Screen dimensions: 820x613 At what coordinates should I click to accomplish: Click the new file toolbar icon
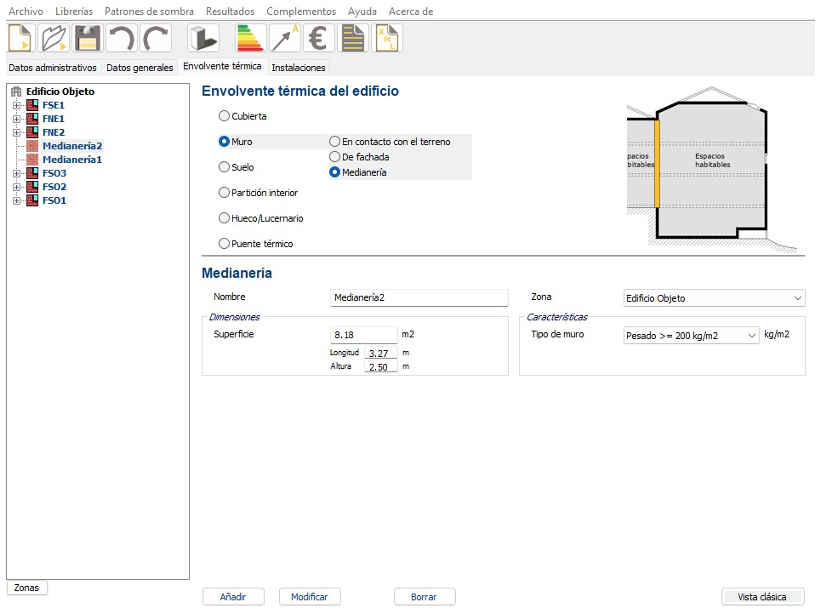21,39
